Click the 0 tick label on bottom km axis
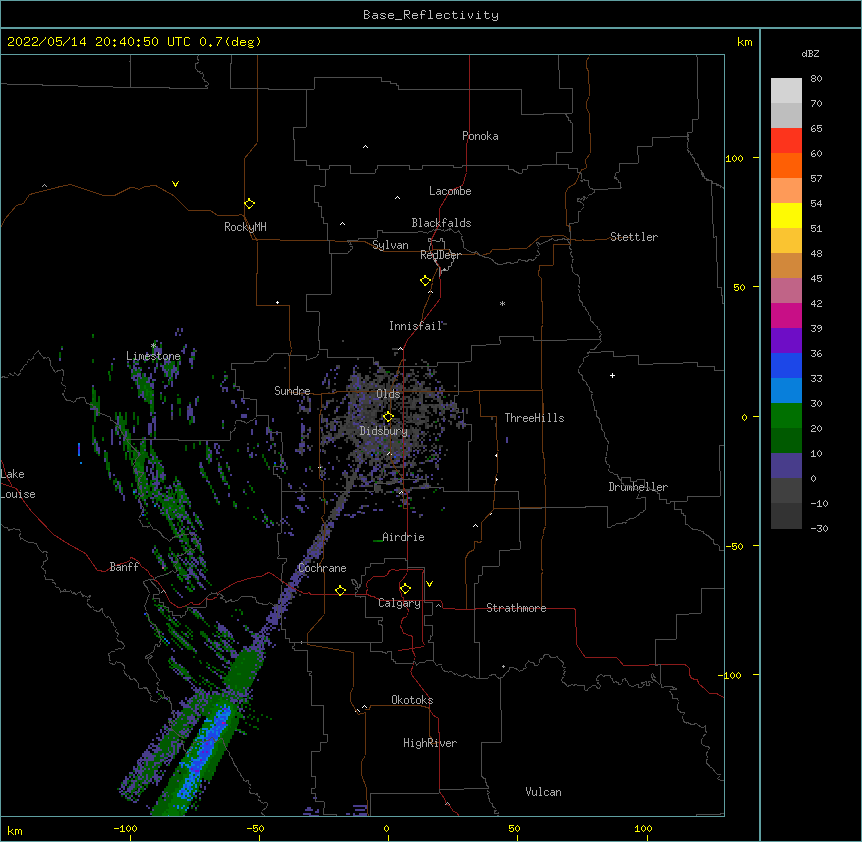The height and width of the screenshot is (842, 862). 386,828
